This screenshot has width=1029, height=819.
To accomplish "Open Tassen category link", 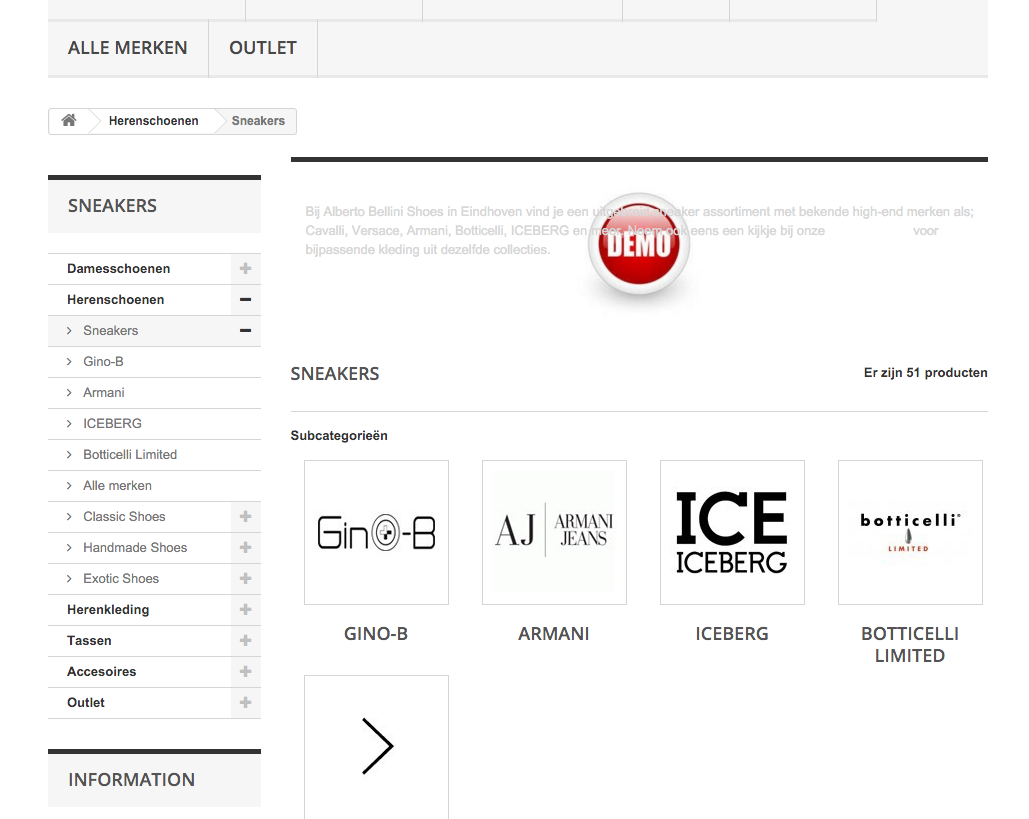I will click(89, 640).
